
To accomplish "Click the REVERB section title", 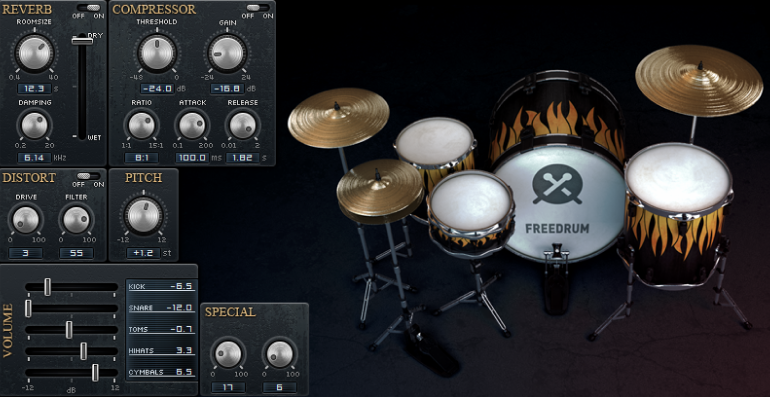I will pos(27,9).
